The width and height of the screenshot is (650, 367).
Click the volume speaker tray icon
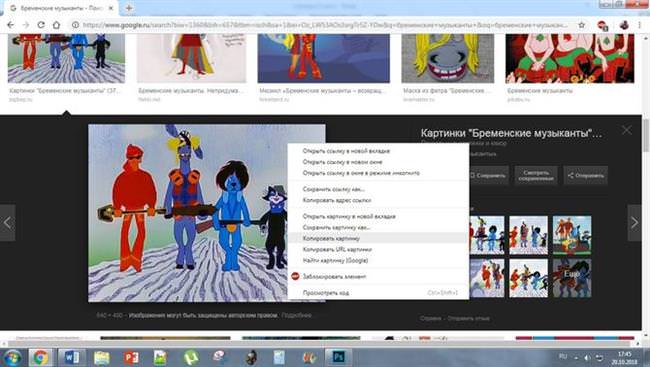click(x=587, y=357)
